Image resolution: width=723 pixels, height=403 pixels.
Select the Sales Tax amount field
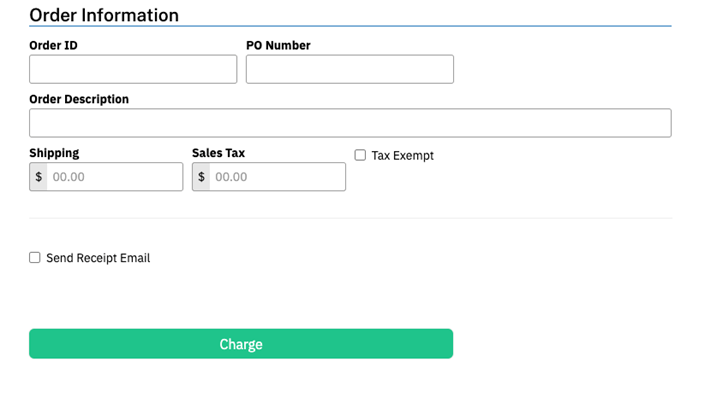(x=277, y=177)
